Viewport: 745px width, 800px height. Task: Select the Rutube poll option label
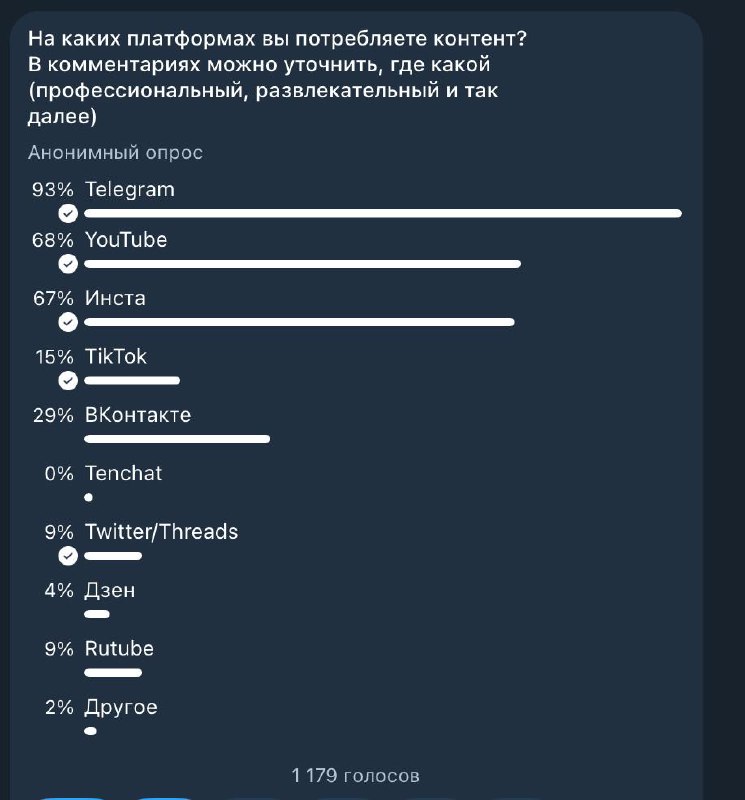(119, 648)
